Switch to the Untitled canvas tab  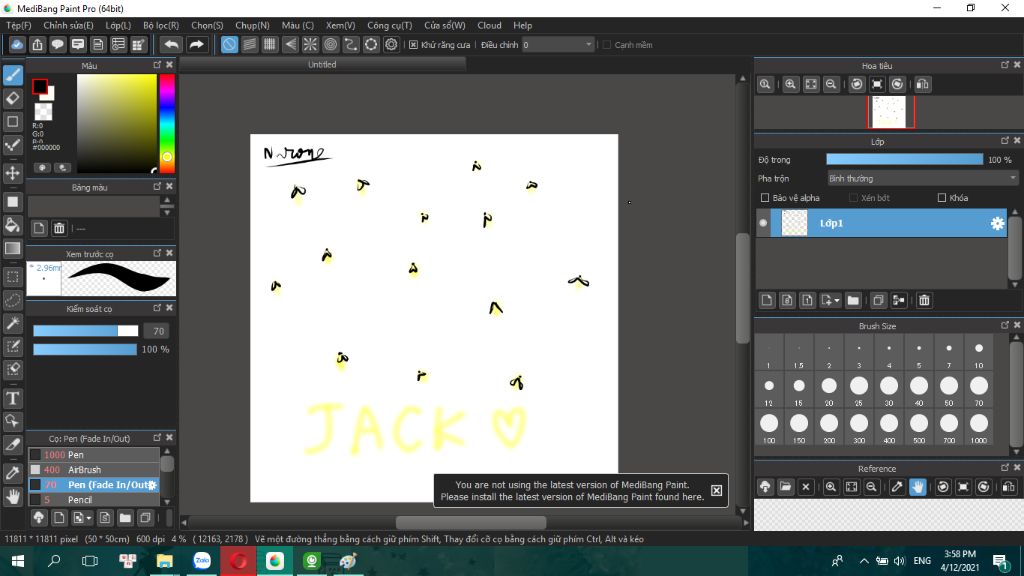tap(322, 65)
